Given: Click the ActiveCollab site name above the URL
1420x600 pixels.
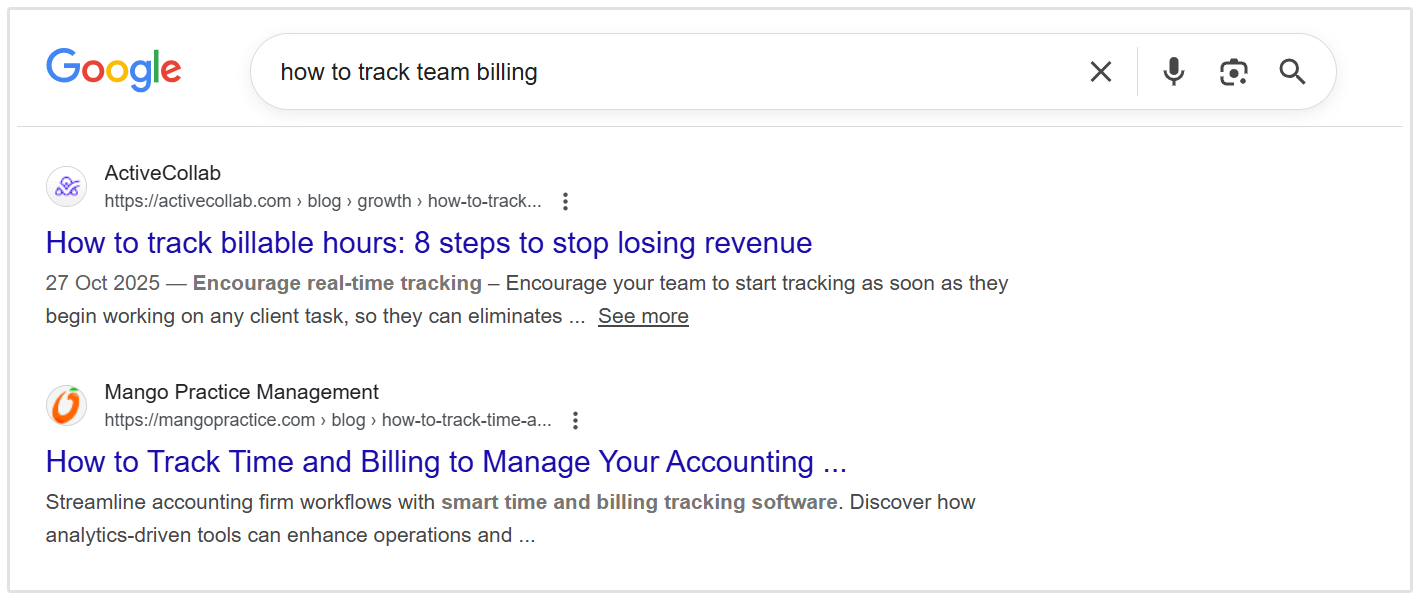Looking at the screenshot, I should [163, 172].
